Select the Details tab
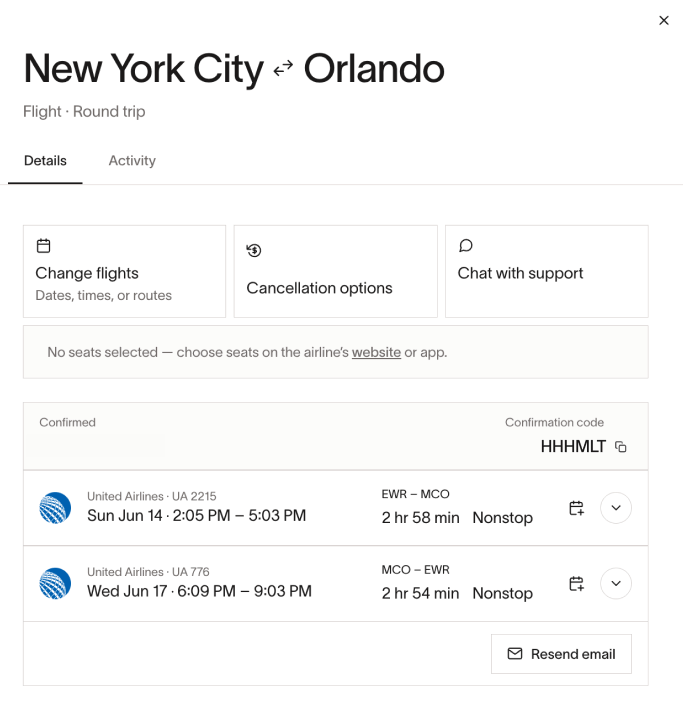This screenshot has width=683, height=713. 45,161
